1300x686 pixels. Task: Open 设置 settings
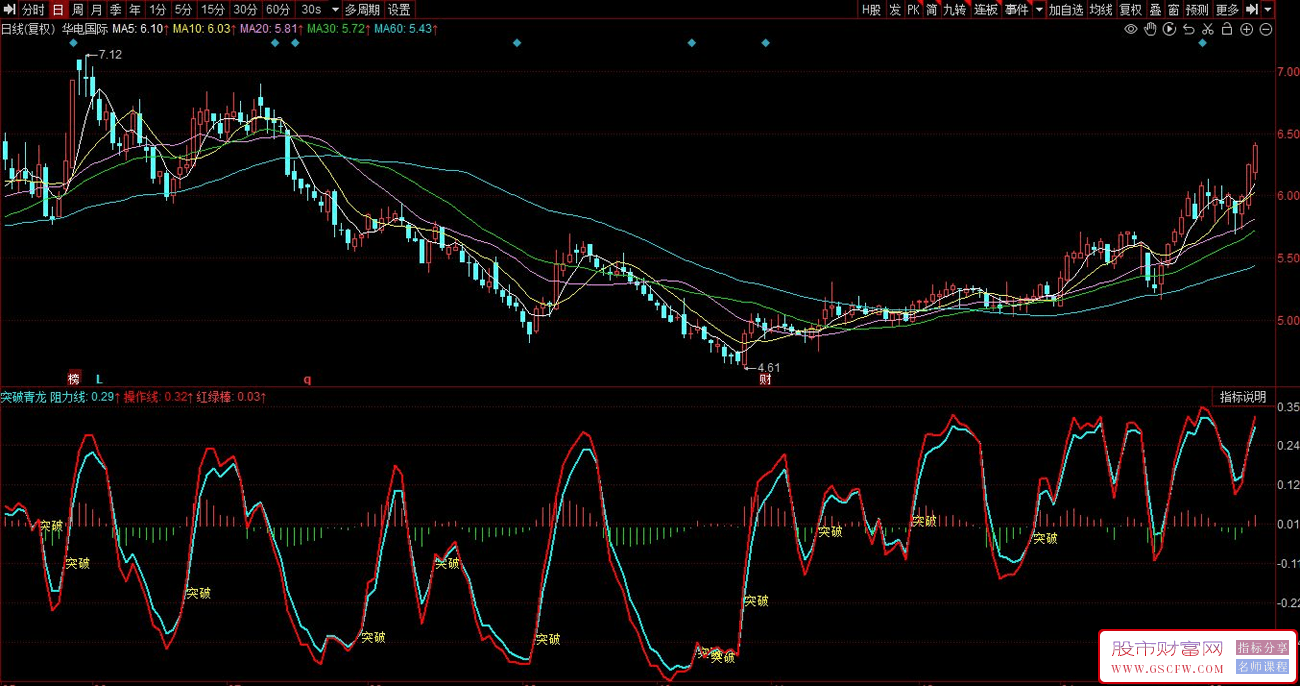pos(399,9)
